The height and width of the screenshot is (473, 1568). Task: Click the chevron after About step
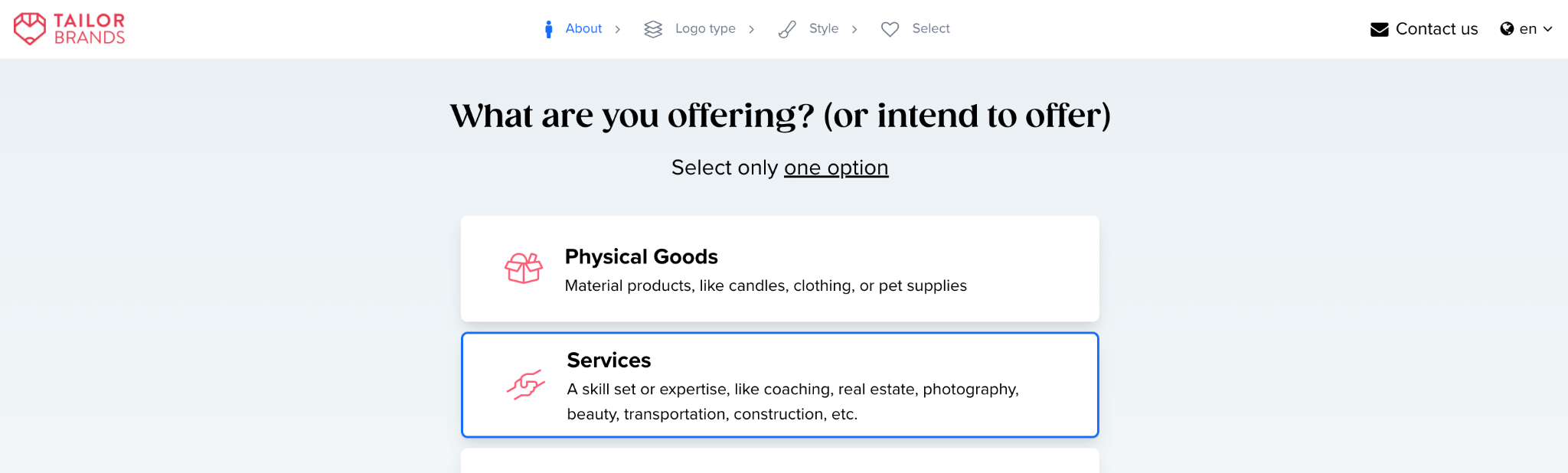tap(618, 29)
